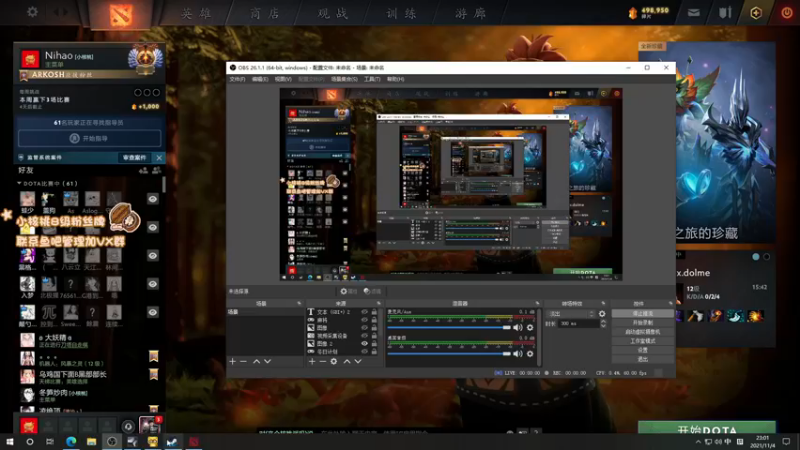The image size is (800, 450).
Task: Open Dota 2 settings gear icon
Action: pos(32,12)
